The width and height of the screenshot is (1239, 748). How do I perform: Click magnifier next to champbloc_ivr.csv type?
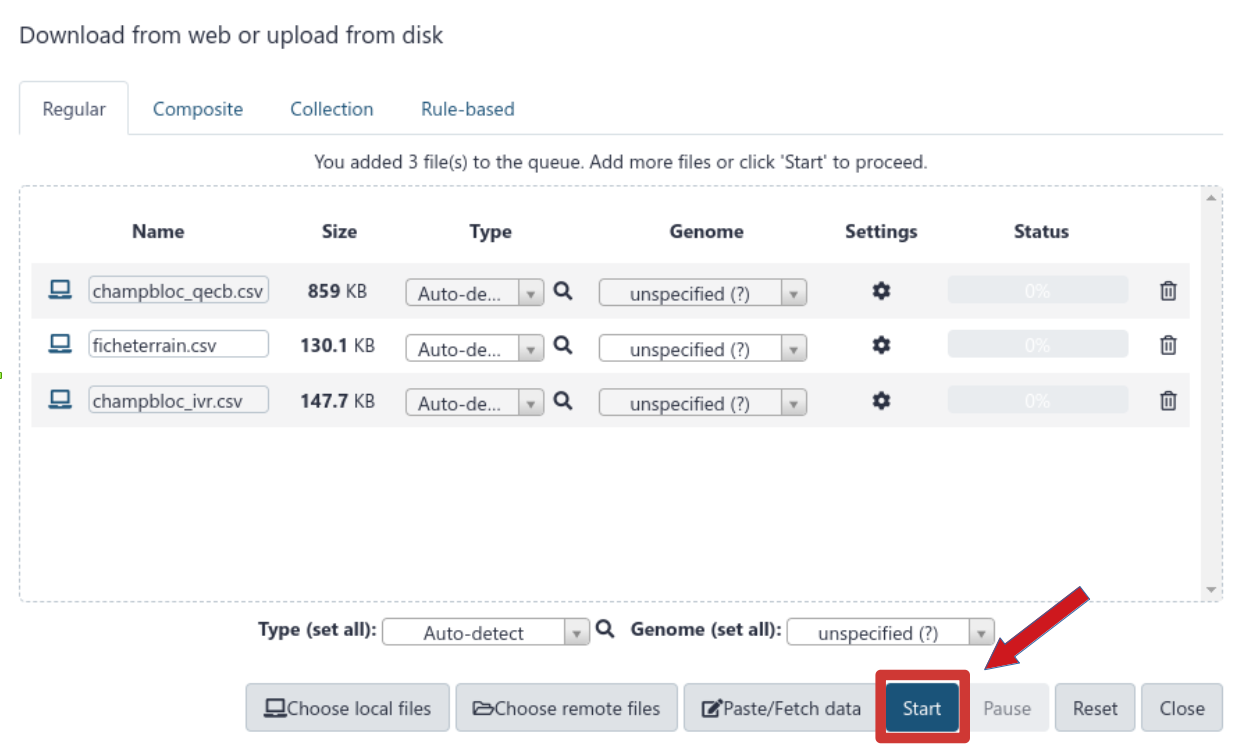click(563, 400)
